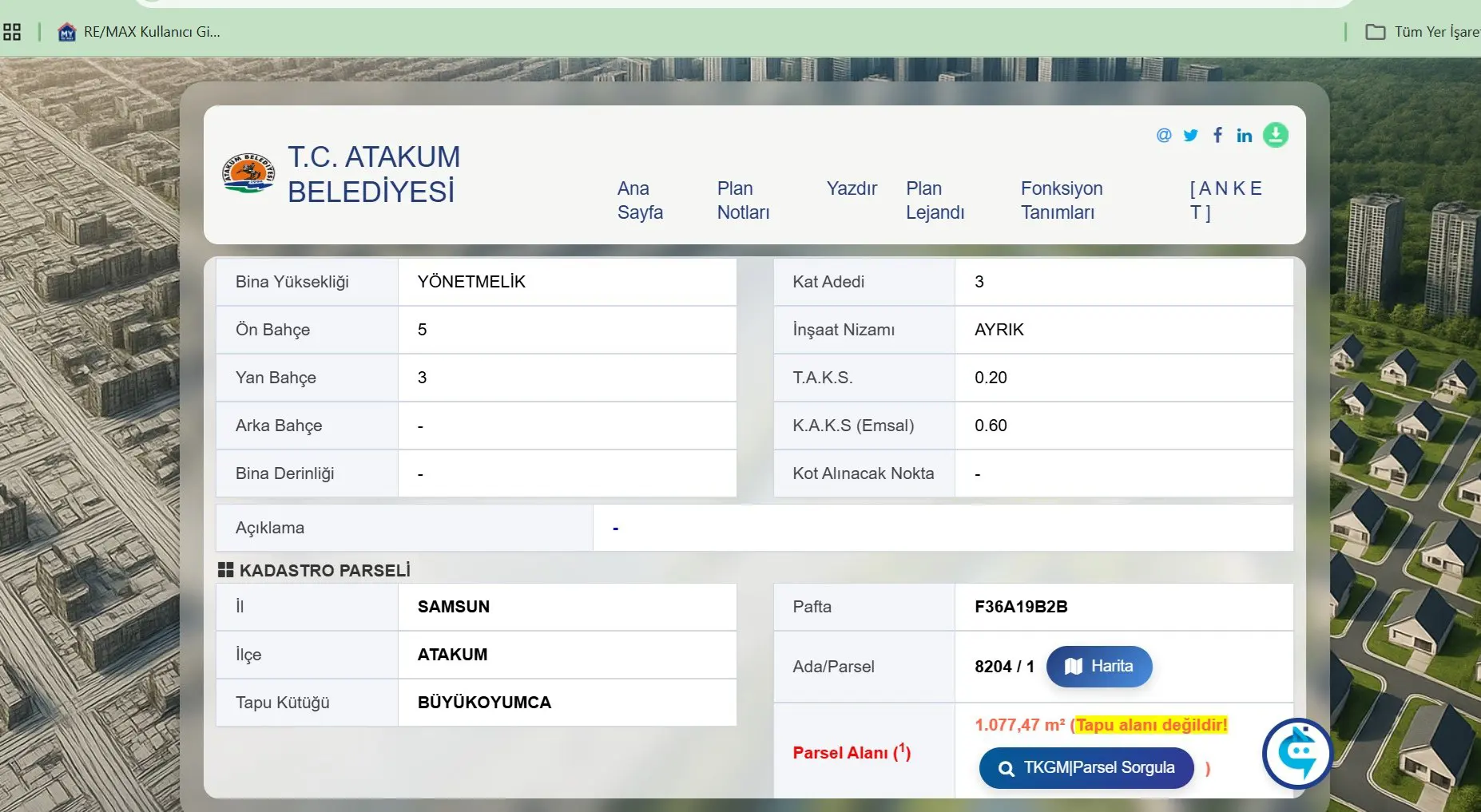The width and height of the screenshot is (1481, 812).
Task: Click the Ada/Parsel value 8204 / 1
Action: [x=1004, y=667]
